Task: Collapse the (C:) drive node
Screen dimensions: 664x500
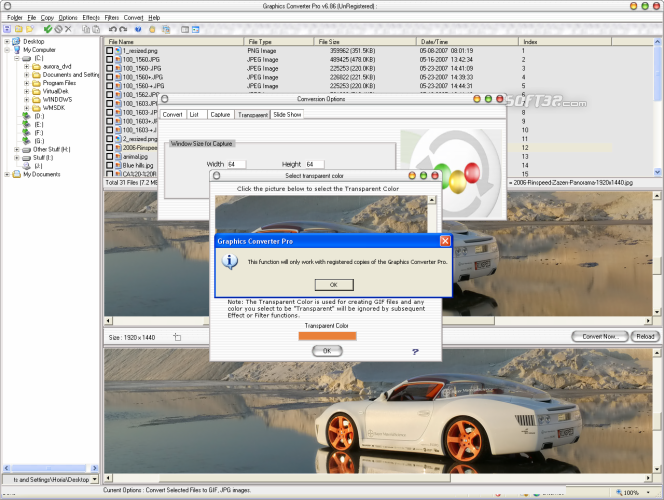Action: [17, 58]
